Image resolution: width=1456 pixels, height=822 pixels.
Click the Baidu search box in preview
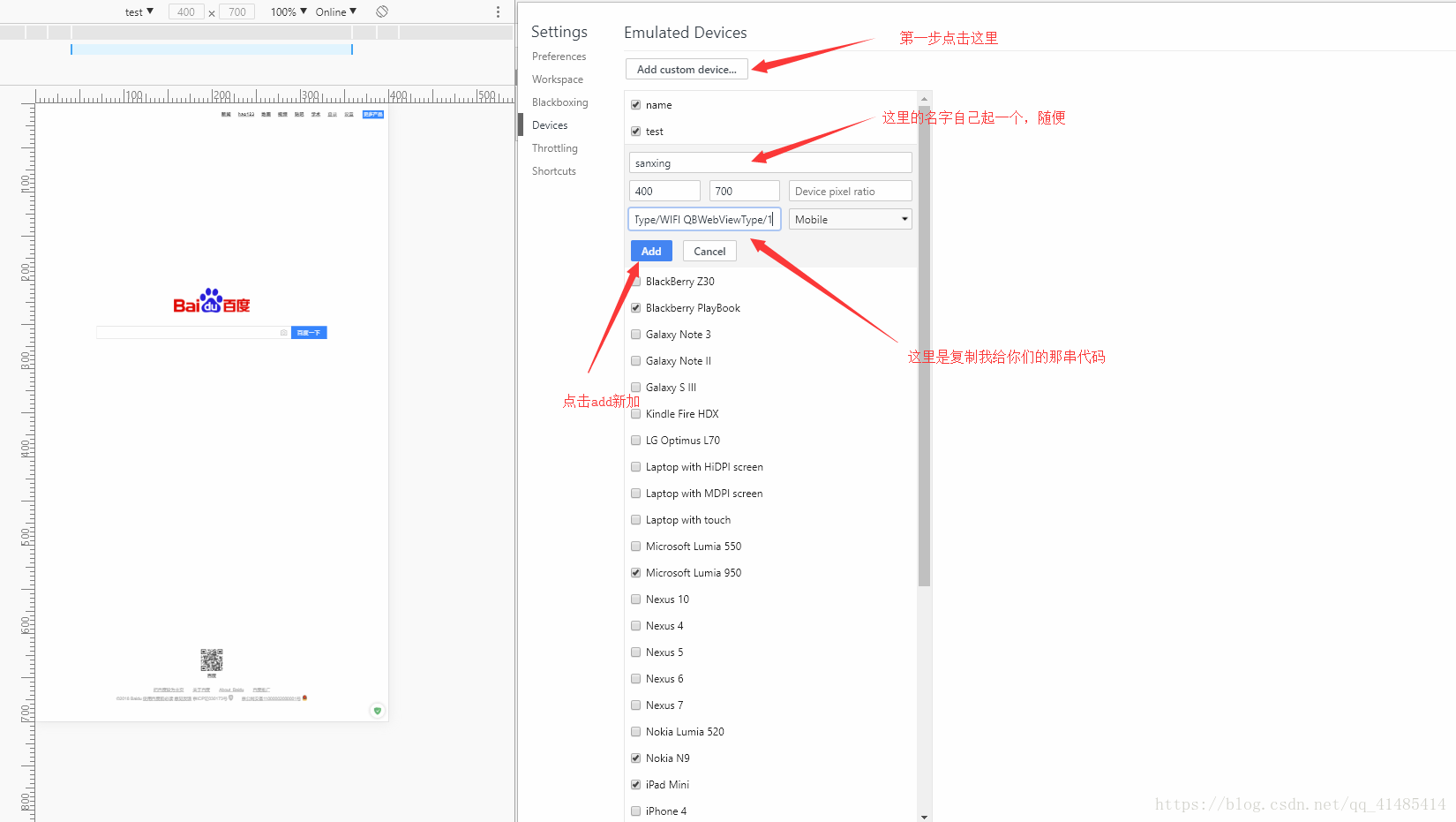(193, 333)
